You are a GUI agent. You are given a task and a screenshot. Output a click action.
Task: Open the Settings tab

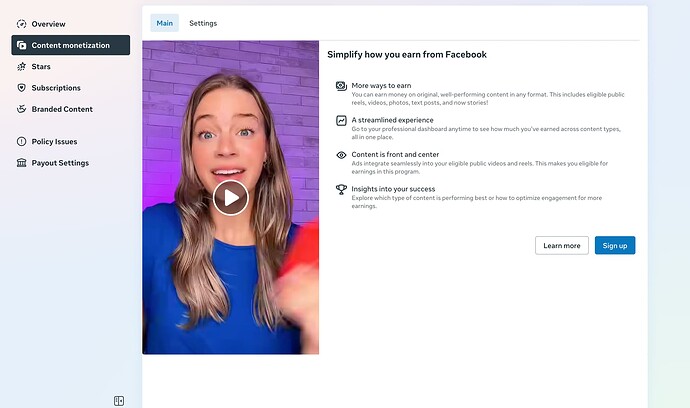pos(203,23)
